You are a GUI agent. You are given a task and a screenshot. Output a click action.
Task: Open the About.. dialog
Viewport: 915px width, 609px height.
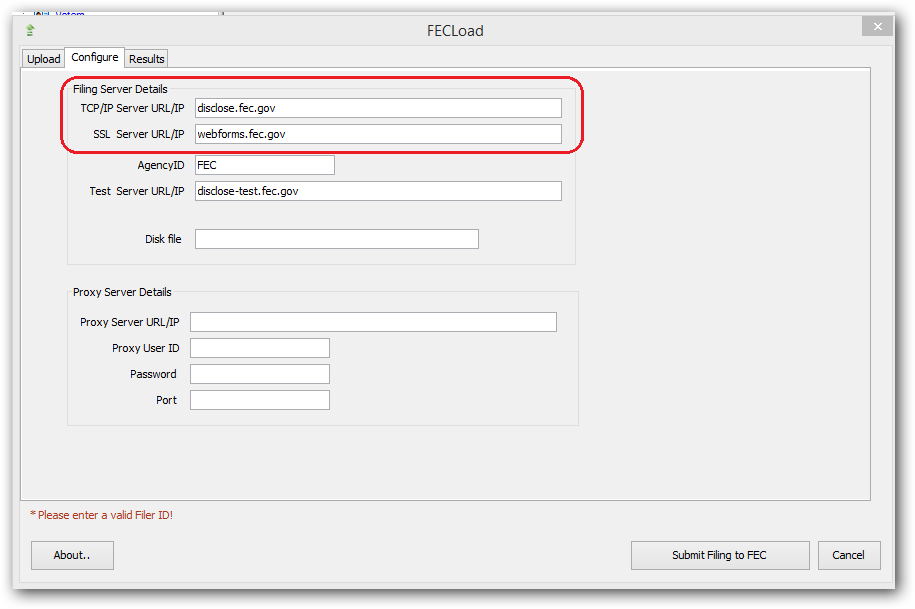point(72,555)
